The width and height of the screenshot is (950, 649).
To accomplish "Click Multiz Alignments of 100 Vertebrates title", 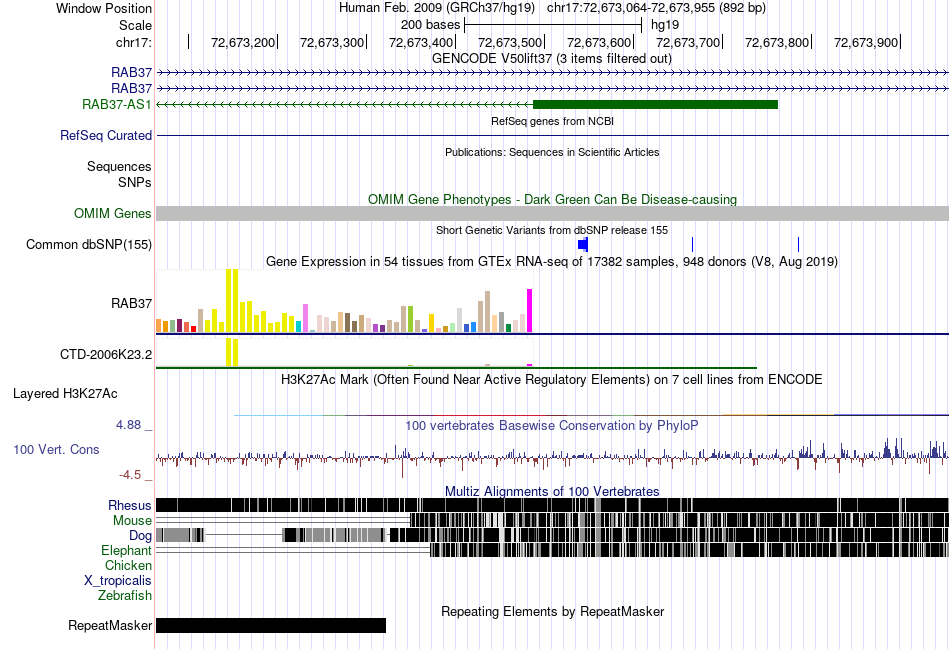I will [552, 491].
